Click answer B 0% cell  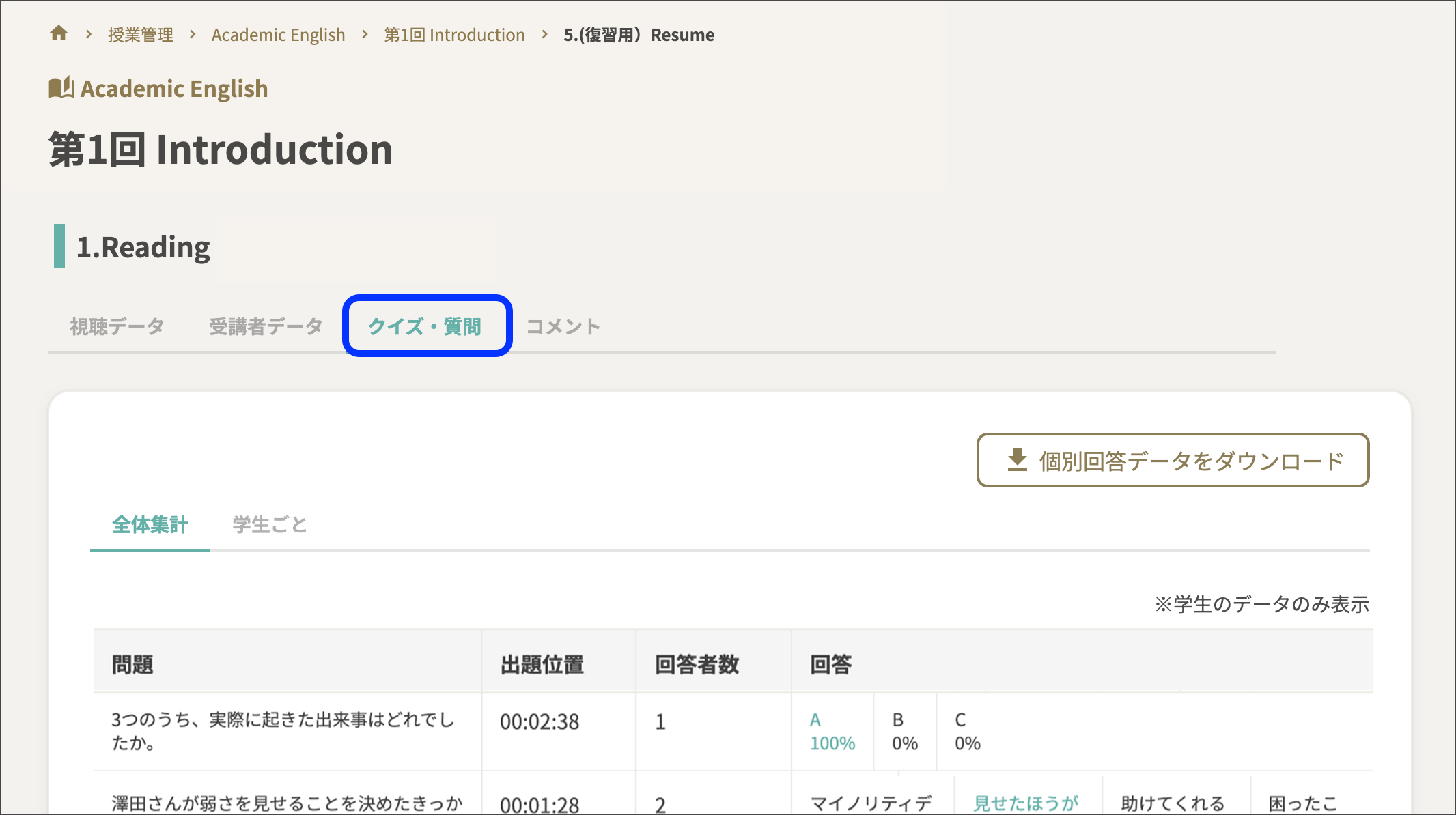905,731
